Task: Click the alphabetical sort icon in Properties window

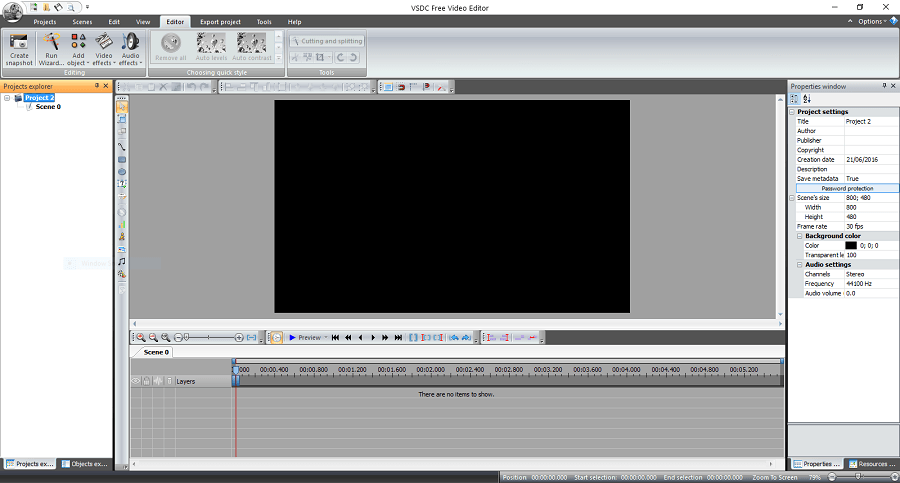Action: tap(807, 99)
